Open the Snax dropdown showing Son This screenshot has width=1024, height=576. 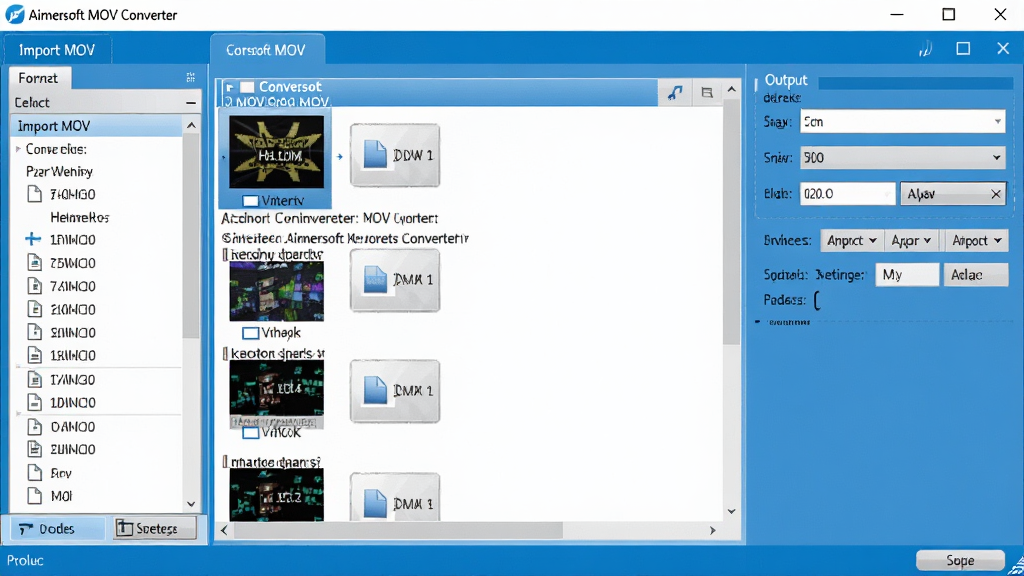pyautogui.click(x=903, y=121)
